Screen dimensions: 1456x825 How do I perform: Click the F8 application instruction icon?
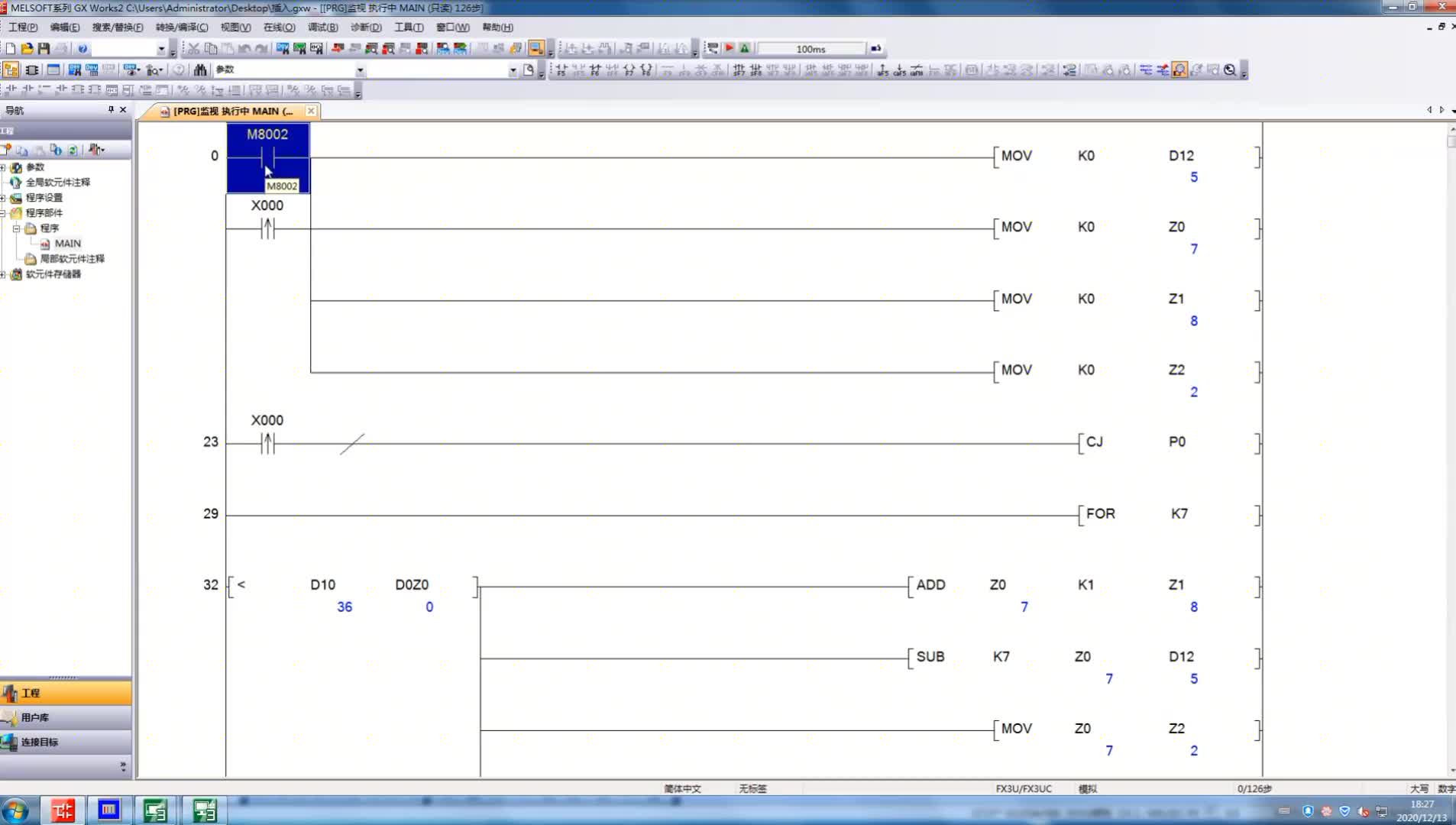pos(645,70)
